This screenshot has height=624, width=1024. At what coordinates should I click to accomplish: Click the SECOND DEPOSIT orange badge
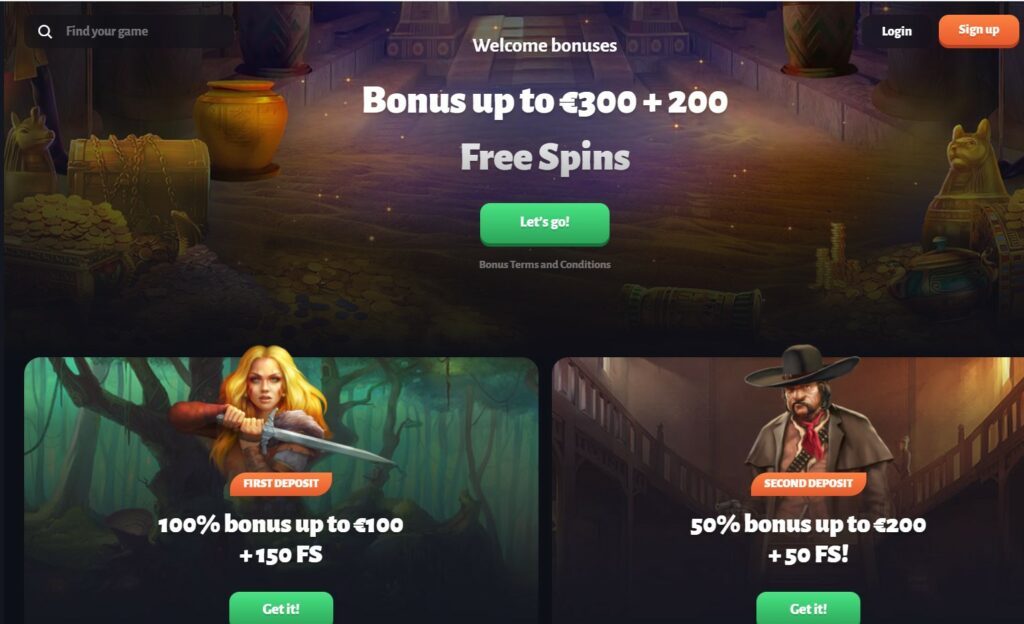[808, 484]
